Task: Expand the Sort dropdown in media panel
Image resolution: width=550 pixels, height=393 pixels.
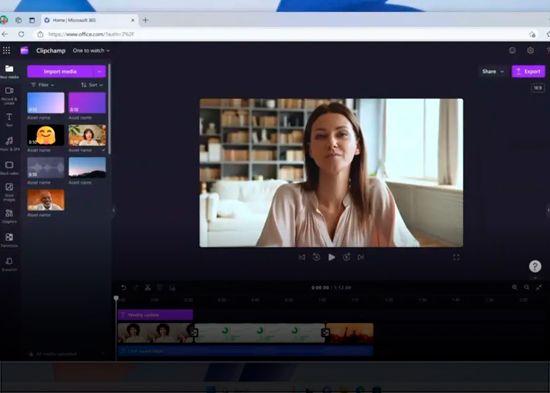Action: pos(92,85)
